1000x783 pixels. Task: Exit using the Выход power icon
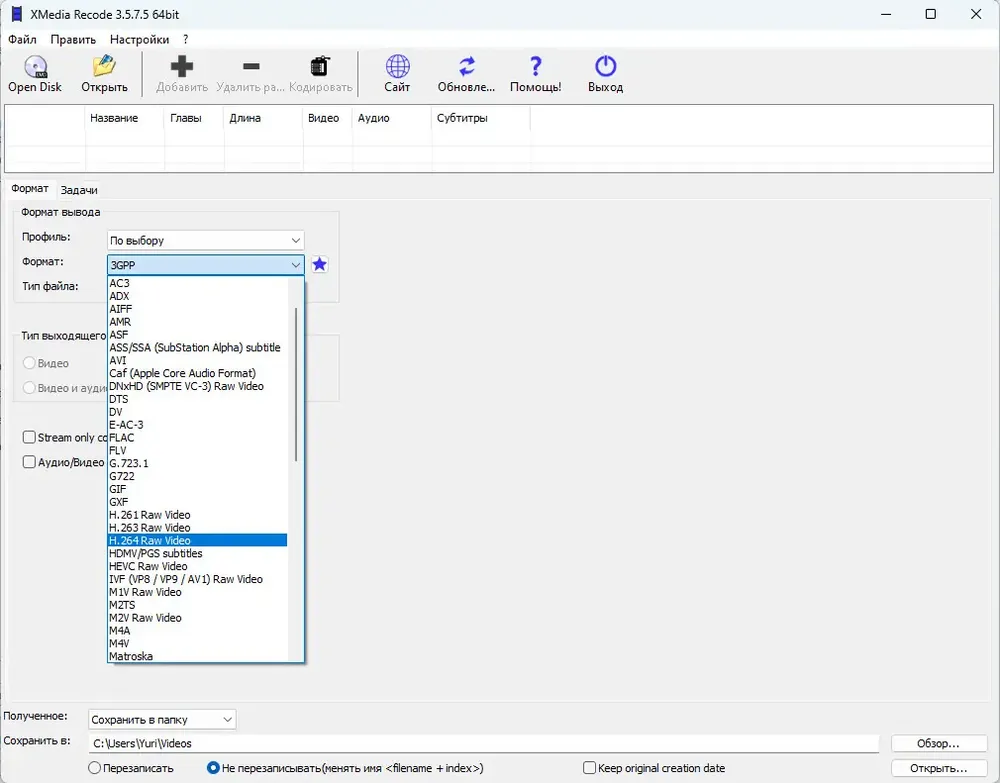coord(605,66)
